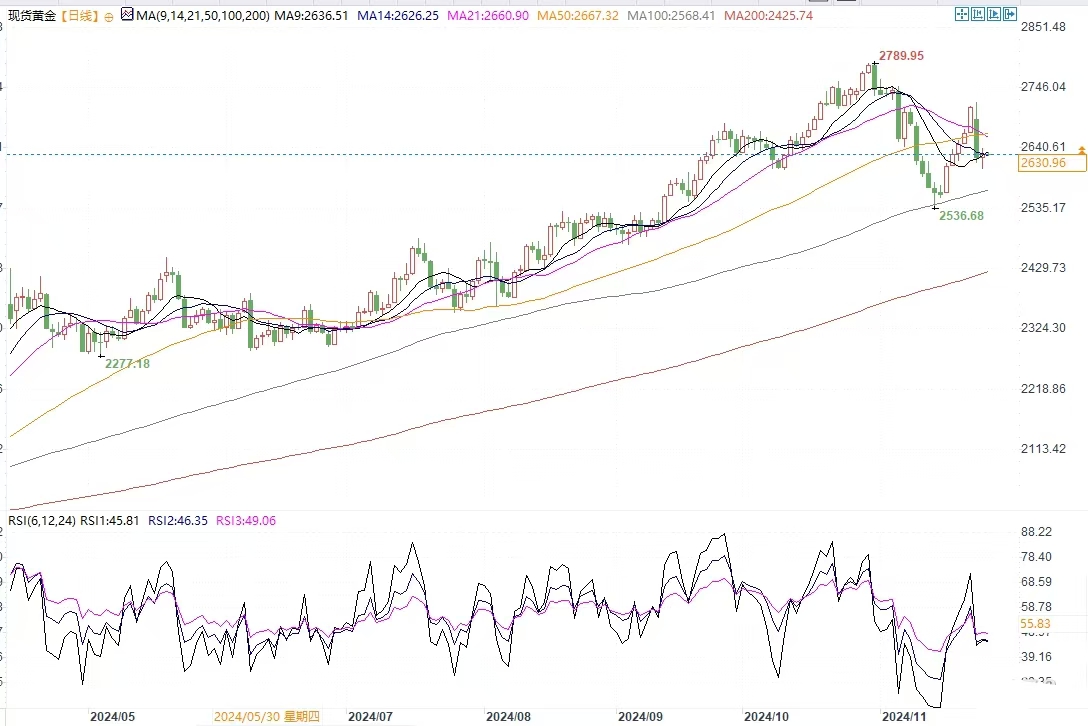Click the 2851.48 price axis label
Viewport: 1088px width, 726px height.
1043,27
